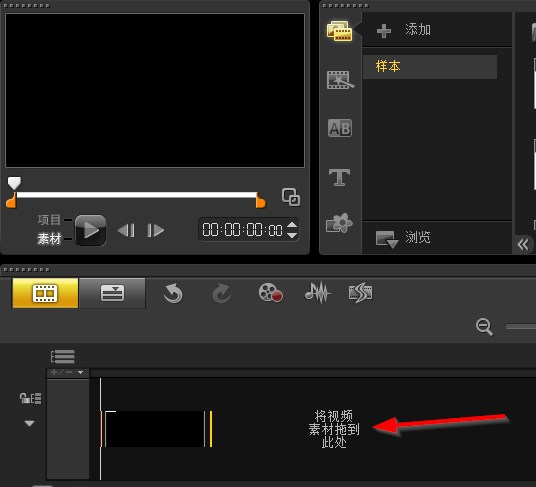Open the Media library icon
This screenshot has width=536, height=487.
339,31
